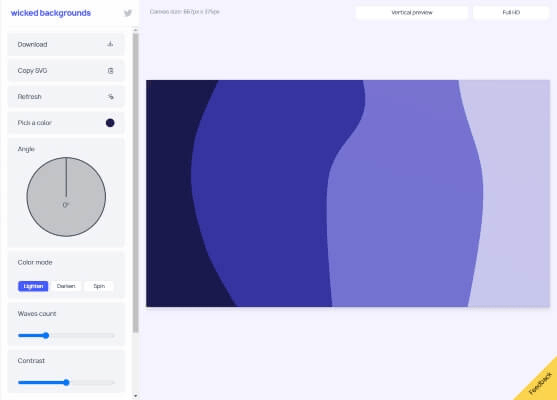Click the Vertical preview button
Viewport: 557px width, 400px height.
coord(412,13)
